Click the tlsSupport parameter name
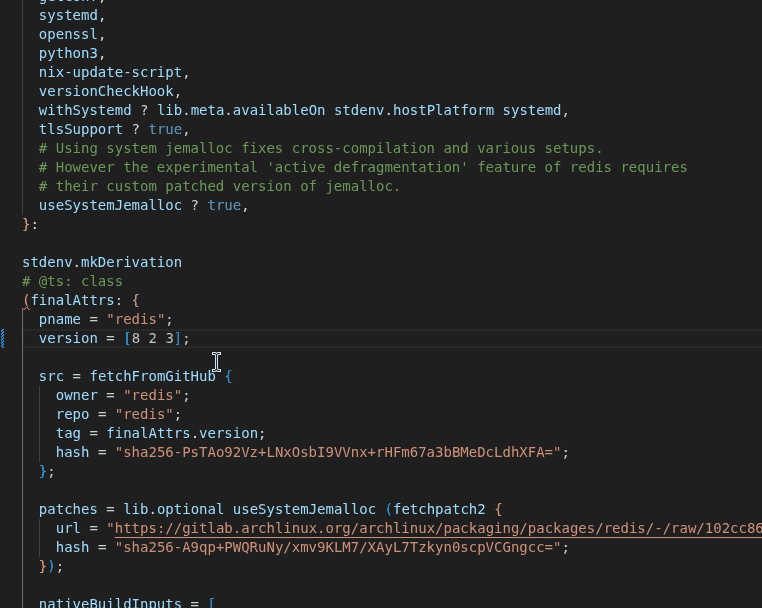The image size is (762, 608). (x=81, y=129)
